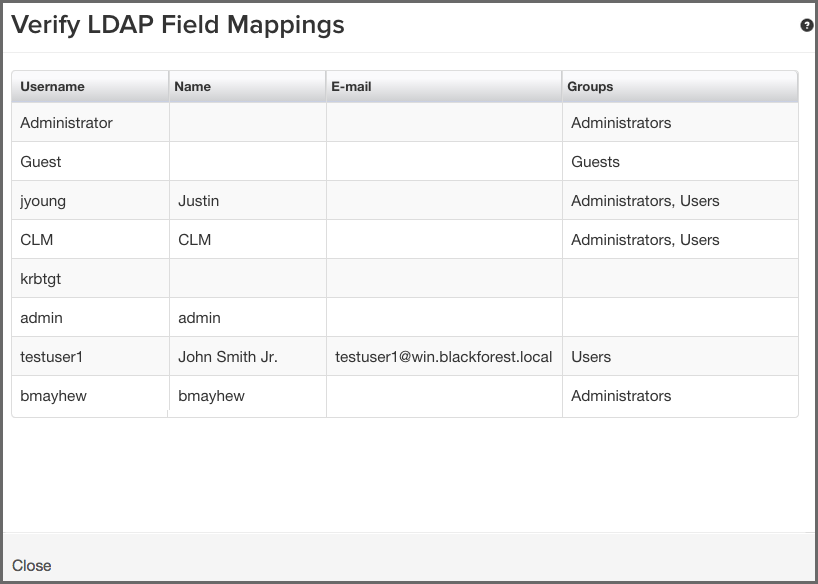Image resolution: width=818 pixels, height=584 pixels.
Task: Select the Administrators, Users group cell for jyoung
Action: pyautogui.click(x=645, y=200)
